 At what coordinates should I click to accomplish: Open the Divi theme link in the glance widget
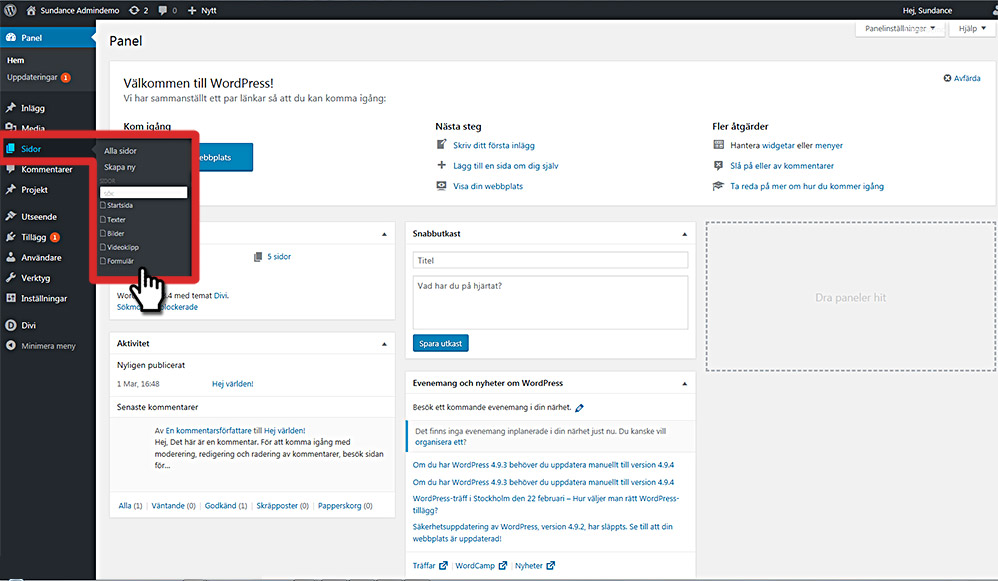pyautogui.click(x=220, y=296)
